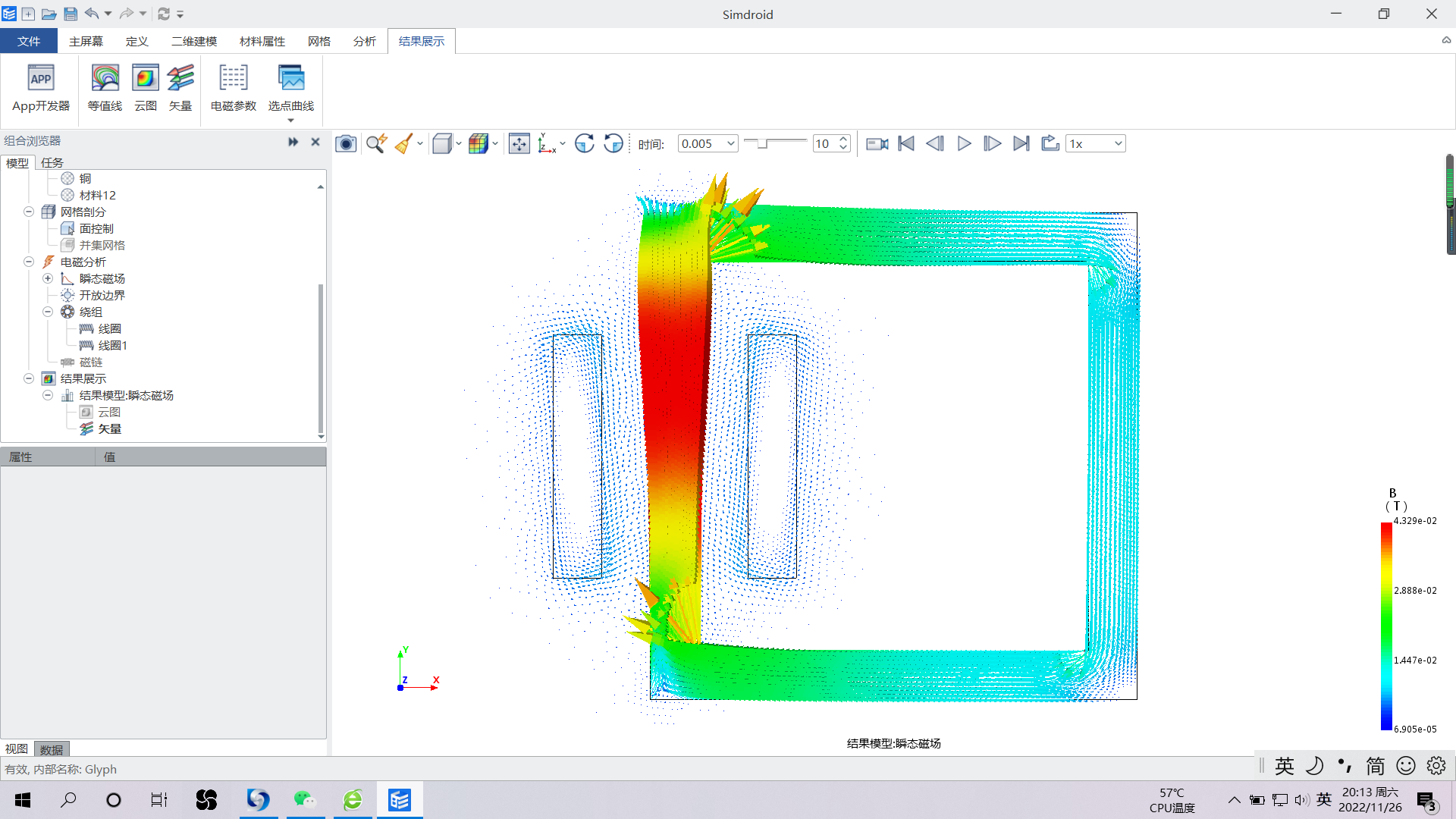Click the colored mesh cube icon
The height and width of the screenshot is (819, 1456).
tap(479, 144)
